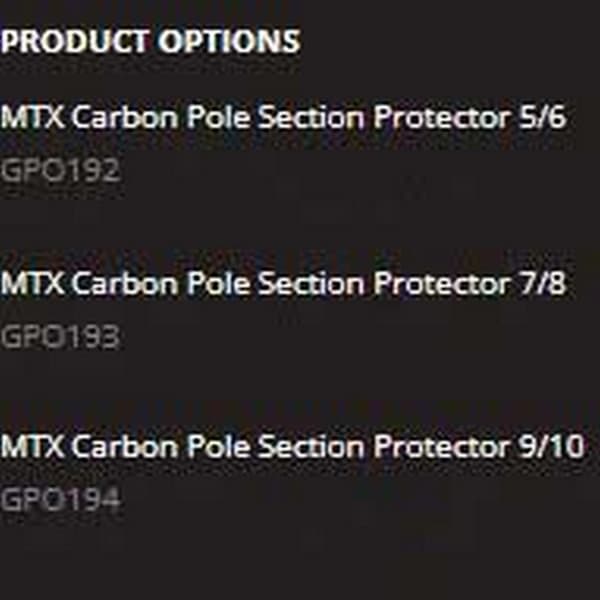
Task: Click Carbon in the 5/6 option title
Action: (x=125, y=116)
